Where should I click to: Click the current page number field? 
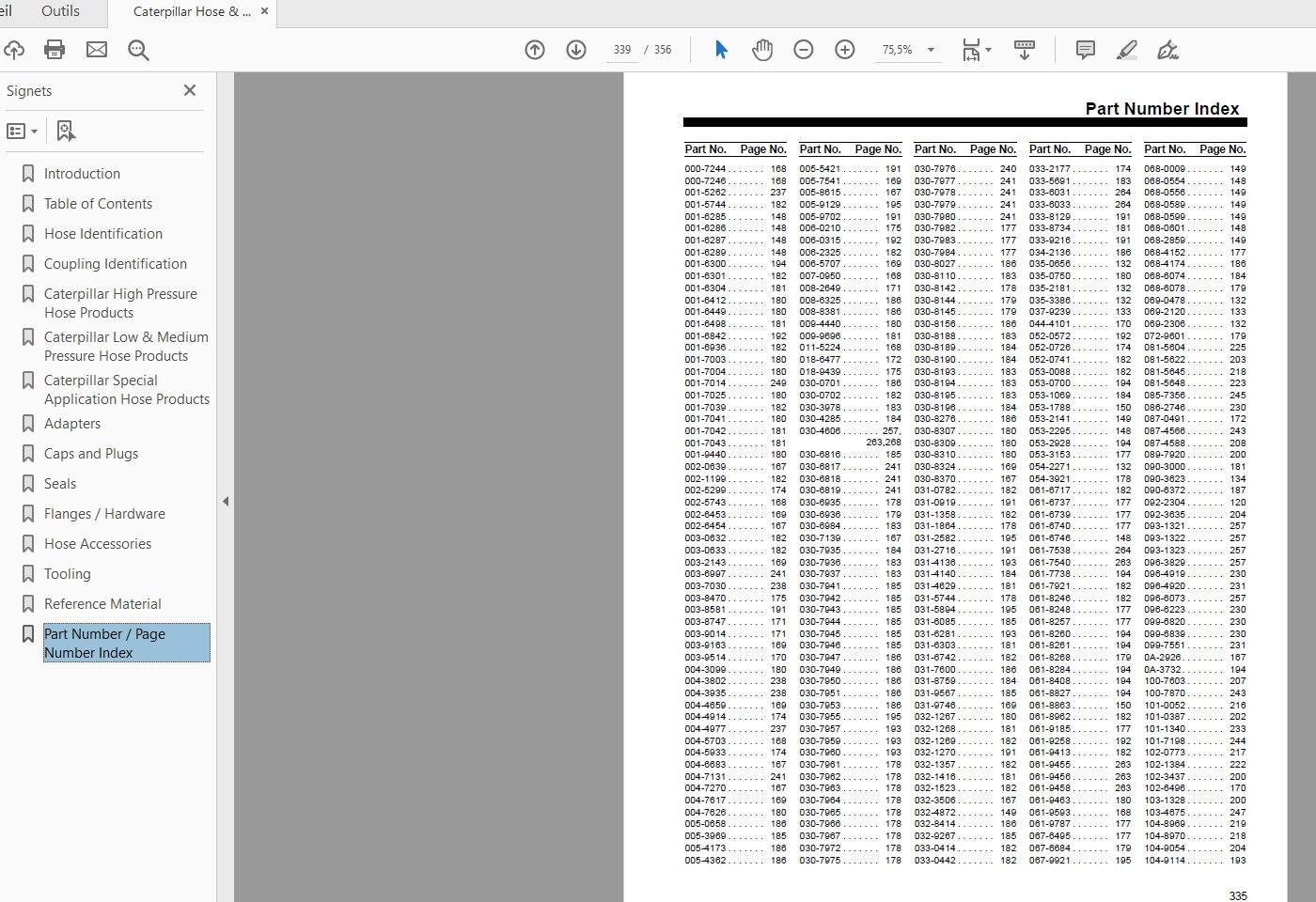click(622, 50)
